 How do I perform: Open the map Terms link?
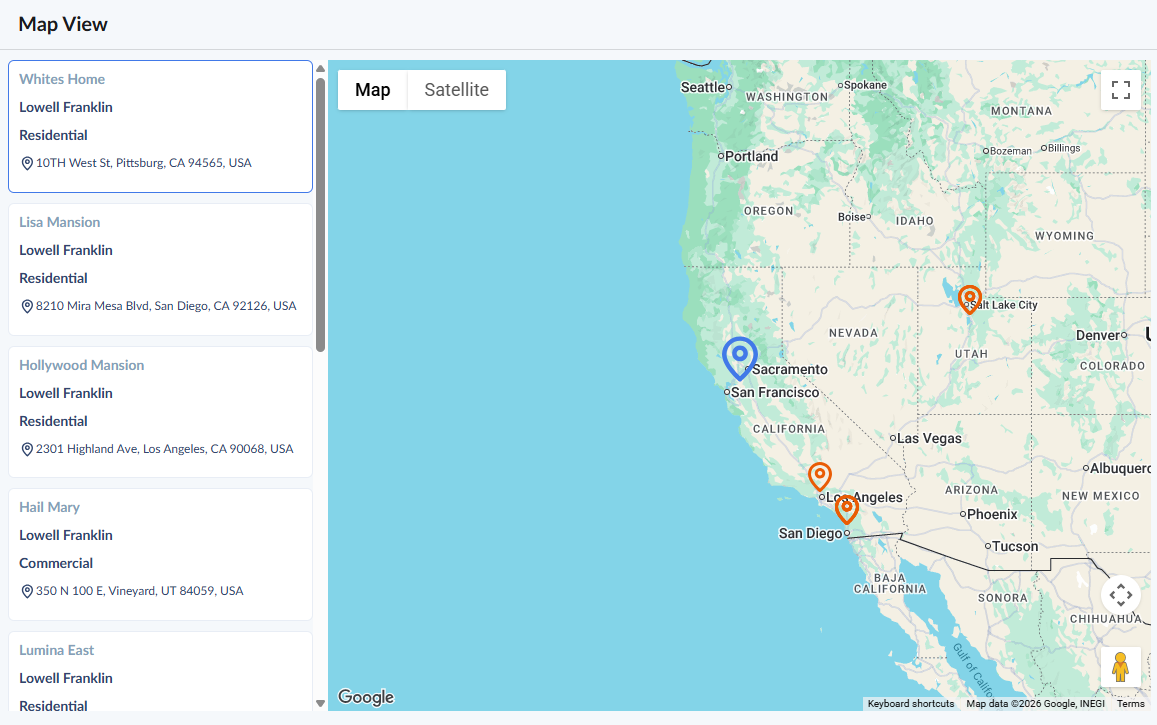click(1130, 704)
